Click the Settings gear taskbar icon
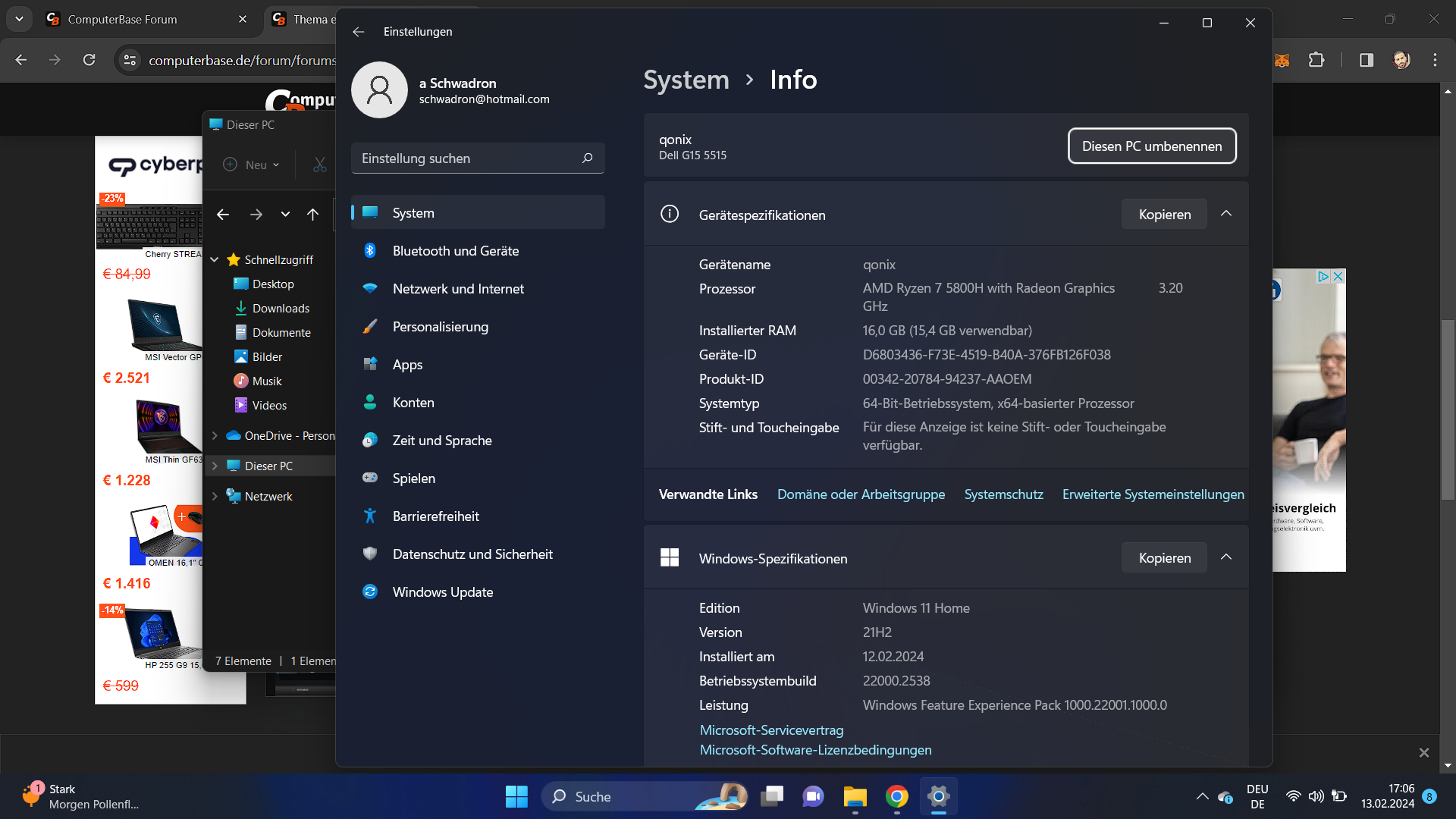Screen dimensions: 1456x819 pyautogui.click(x=938, y=796)
